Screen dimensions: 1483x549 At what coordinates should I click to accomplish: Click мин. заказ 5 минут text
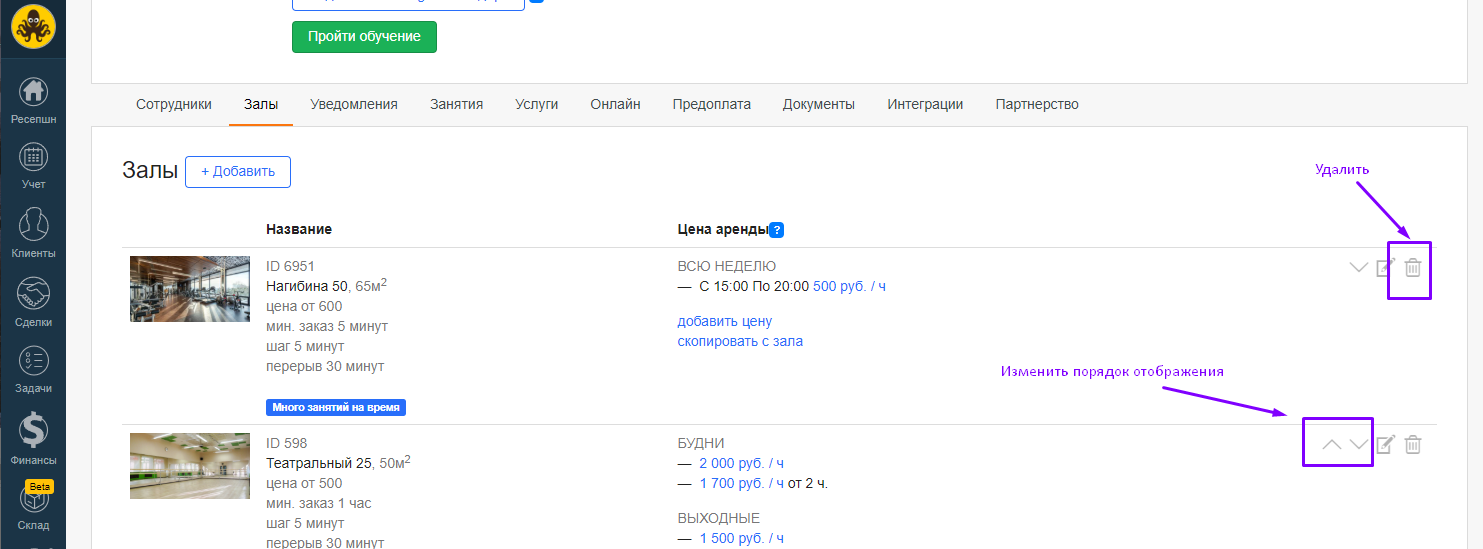tap(327, 326)
